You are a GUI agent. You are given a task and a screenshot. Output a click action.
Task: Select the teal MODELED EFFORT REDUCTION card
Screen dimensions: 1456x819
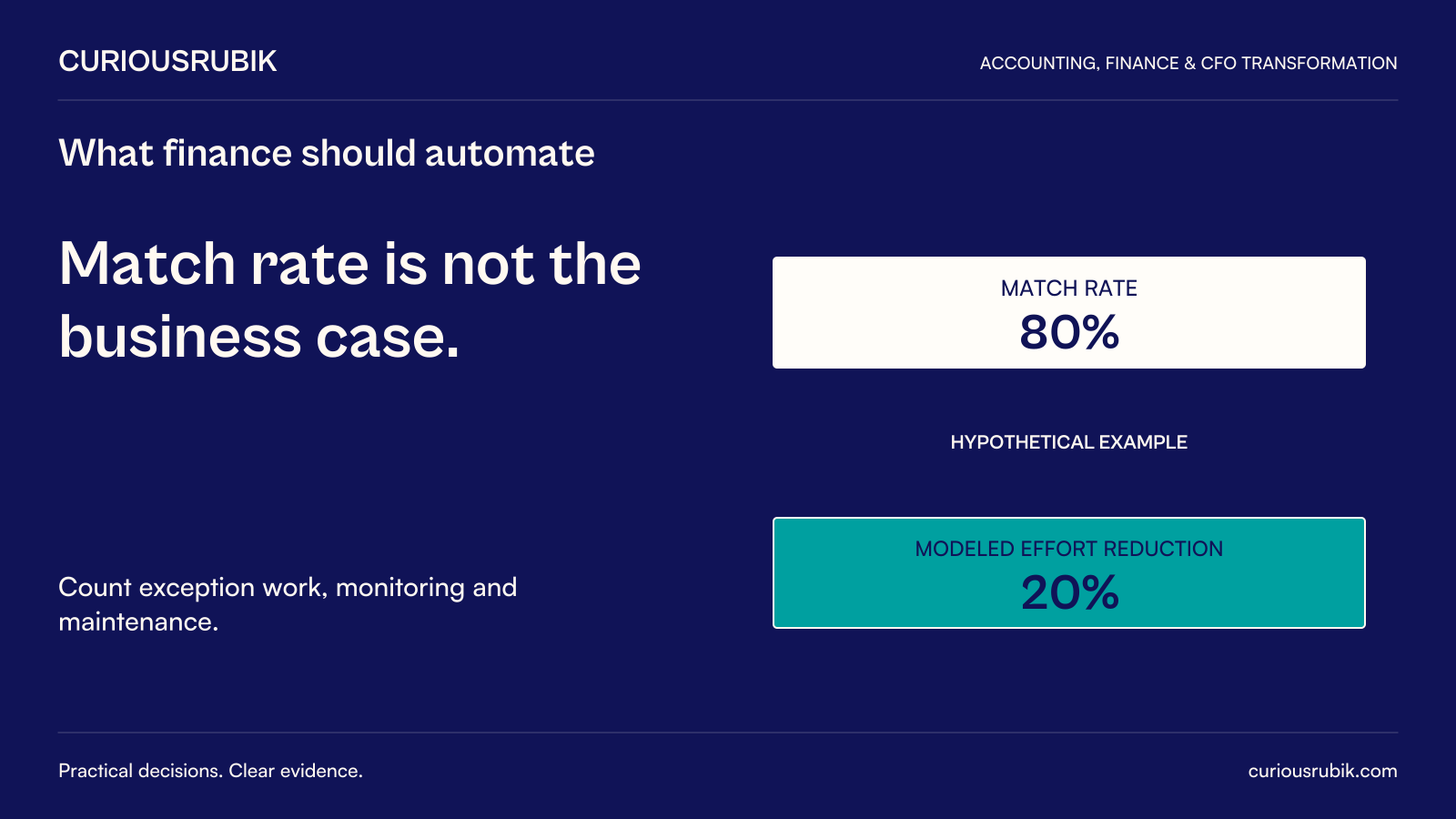pyautogui.click(x=1068, y=572)
